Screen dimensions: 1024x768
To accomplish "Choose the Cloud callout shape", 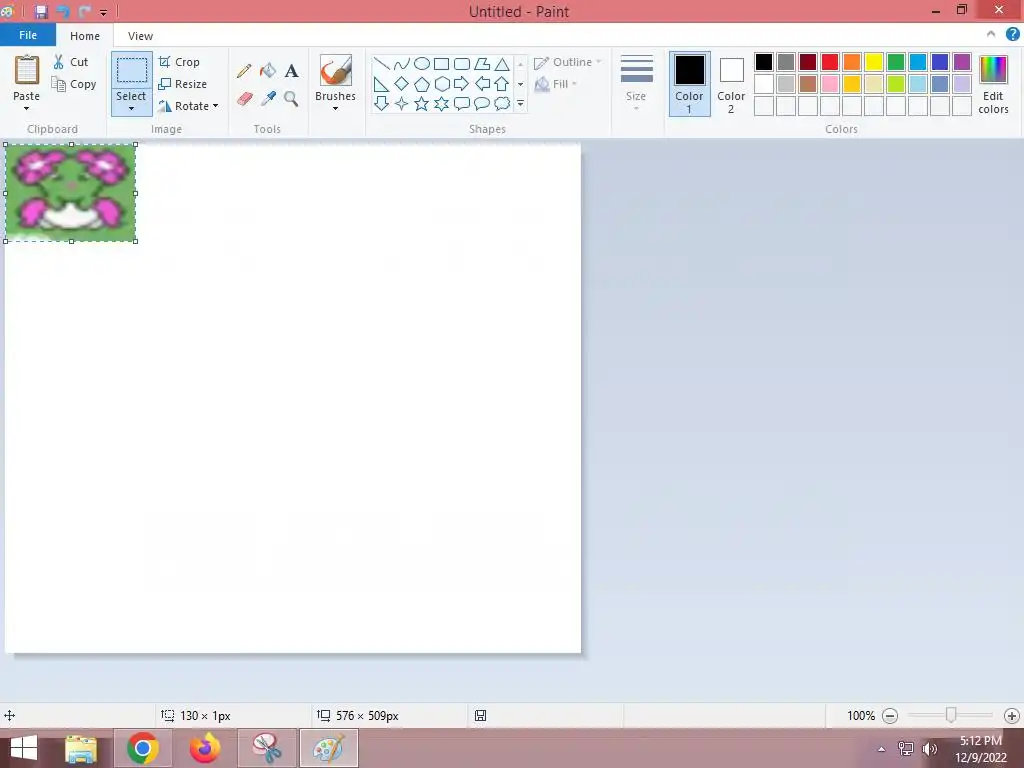I will pyautogui.click(x=502, y=103).
